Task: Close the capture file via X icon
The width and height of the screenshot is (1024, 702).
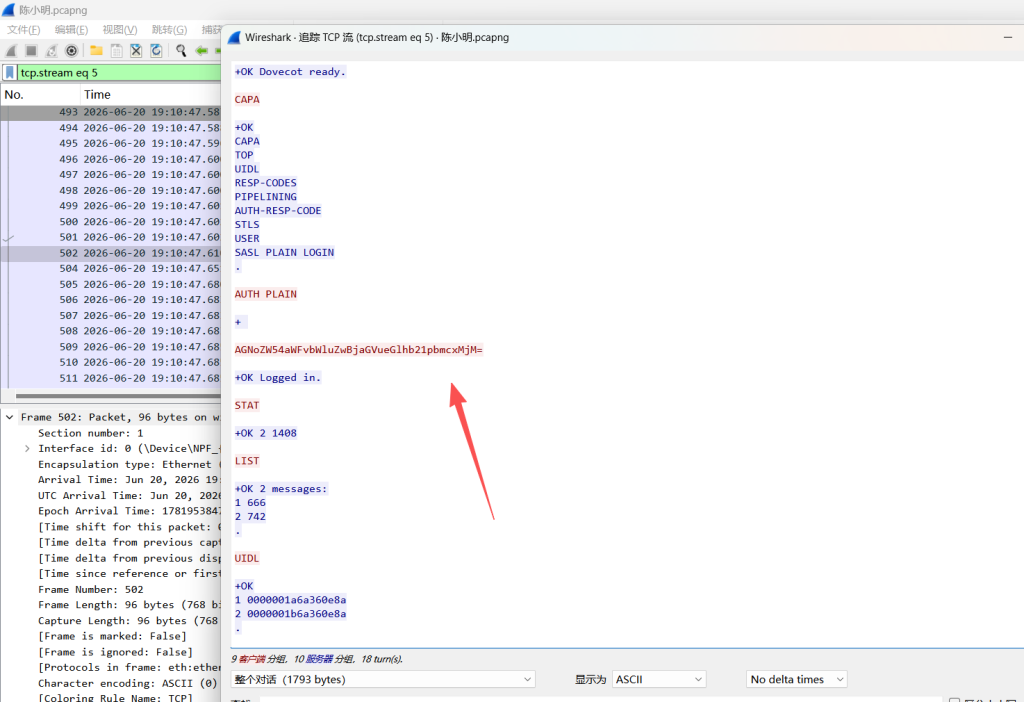Action: (136, 51)
